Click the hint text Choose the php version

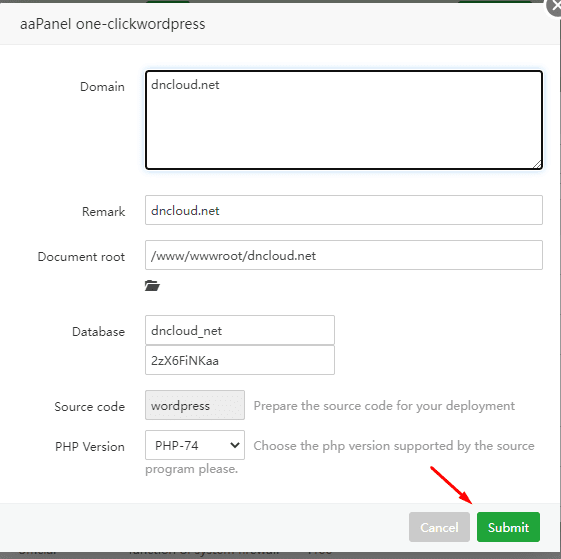(x=340, y=457)
